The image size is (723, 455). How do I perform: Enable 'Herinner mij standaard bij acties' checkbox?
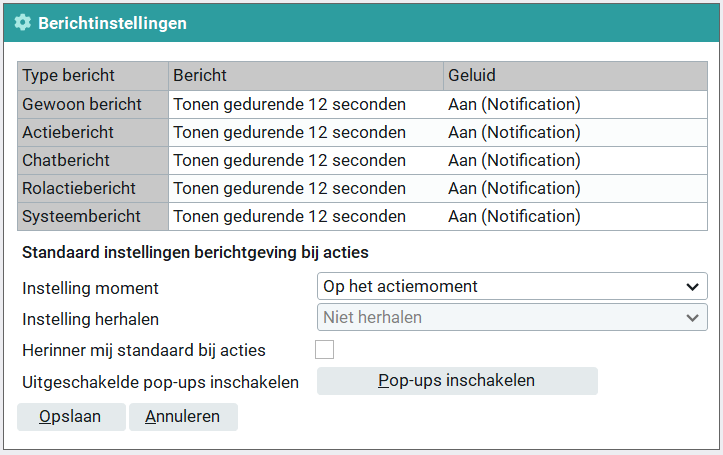tap(324, 349)
